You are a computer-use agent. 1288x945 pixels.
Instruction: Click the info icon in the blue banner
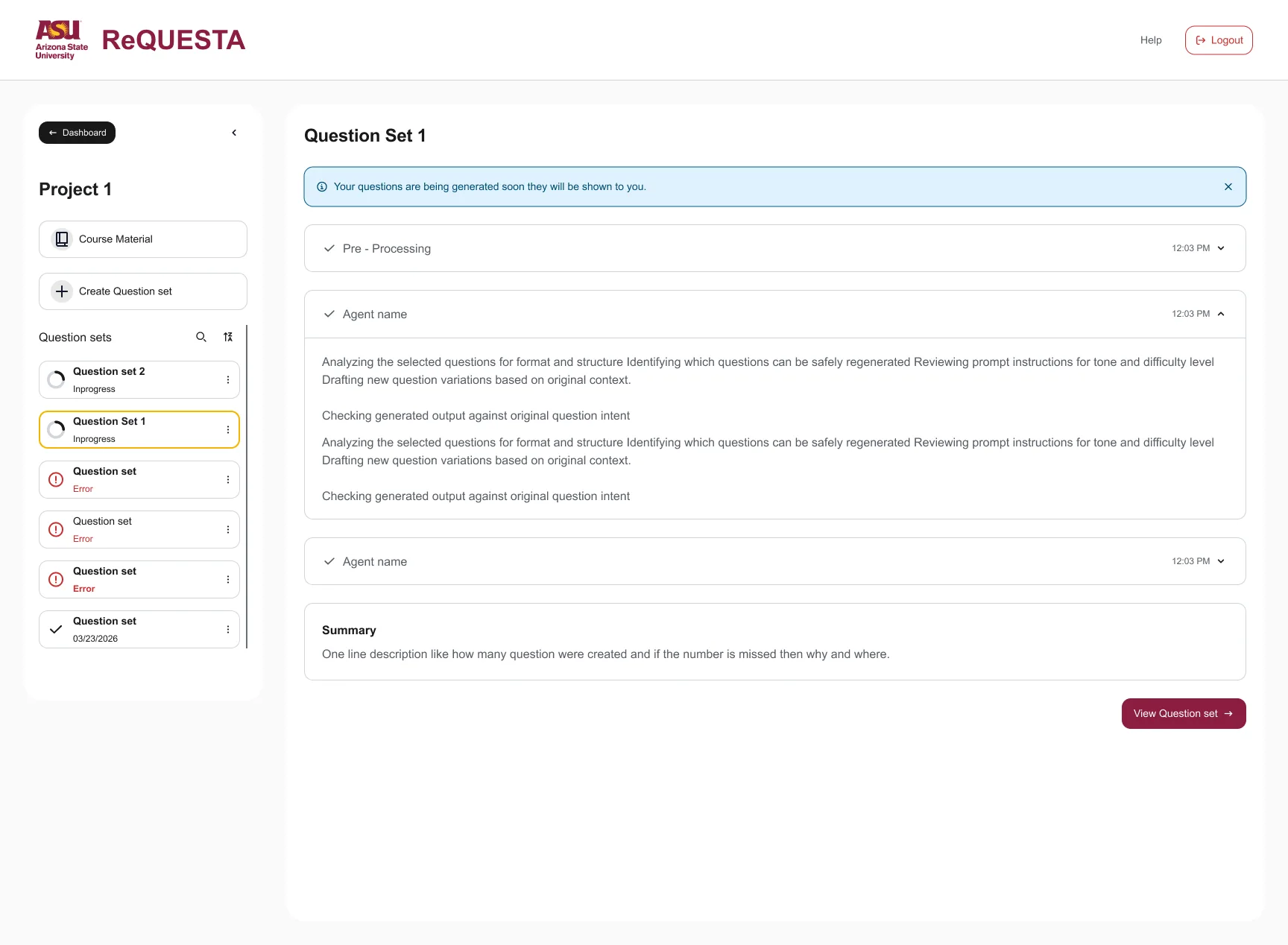pos(322,187)
